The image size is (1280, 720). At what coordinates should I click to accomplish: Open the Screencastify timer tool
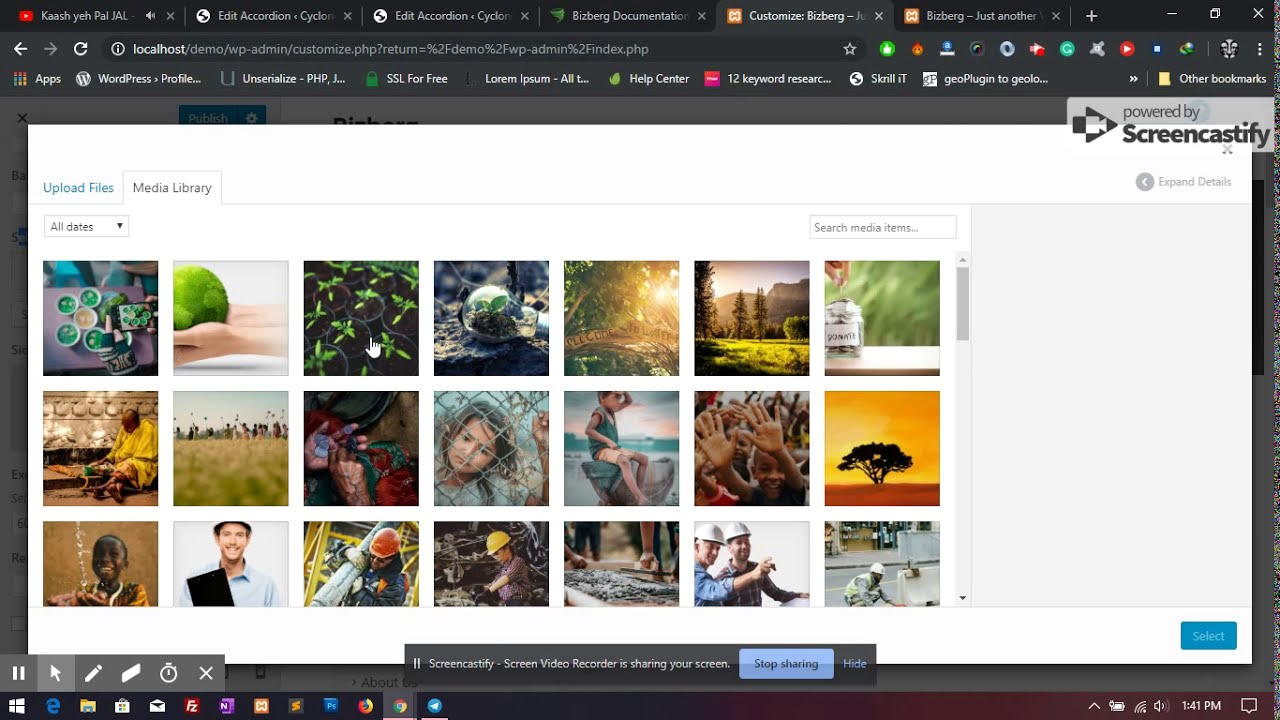tap(169, 673)
